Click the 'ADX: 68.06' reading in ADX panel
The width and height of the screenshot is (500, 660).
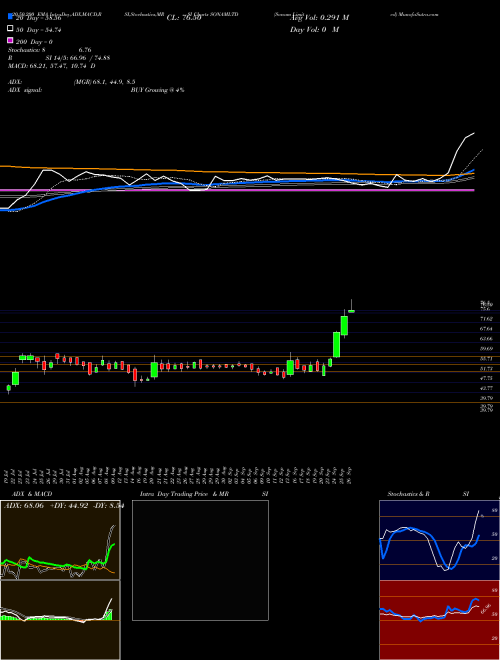pos(24,506)
